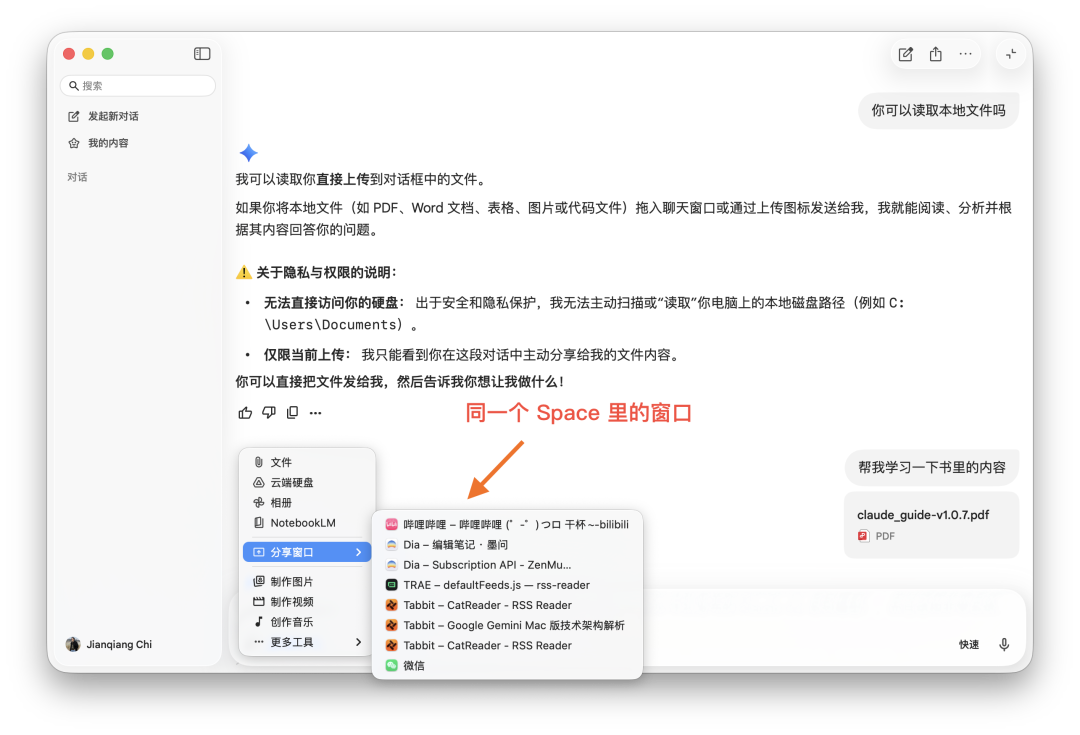Open the top toolbar three-dots menu
Viewport: 1080px width, 735px height.
[x=966, y=54]
